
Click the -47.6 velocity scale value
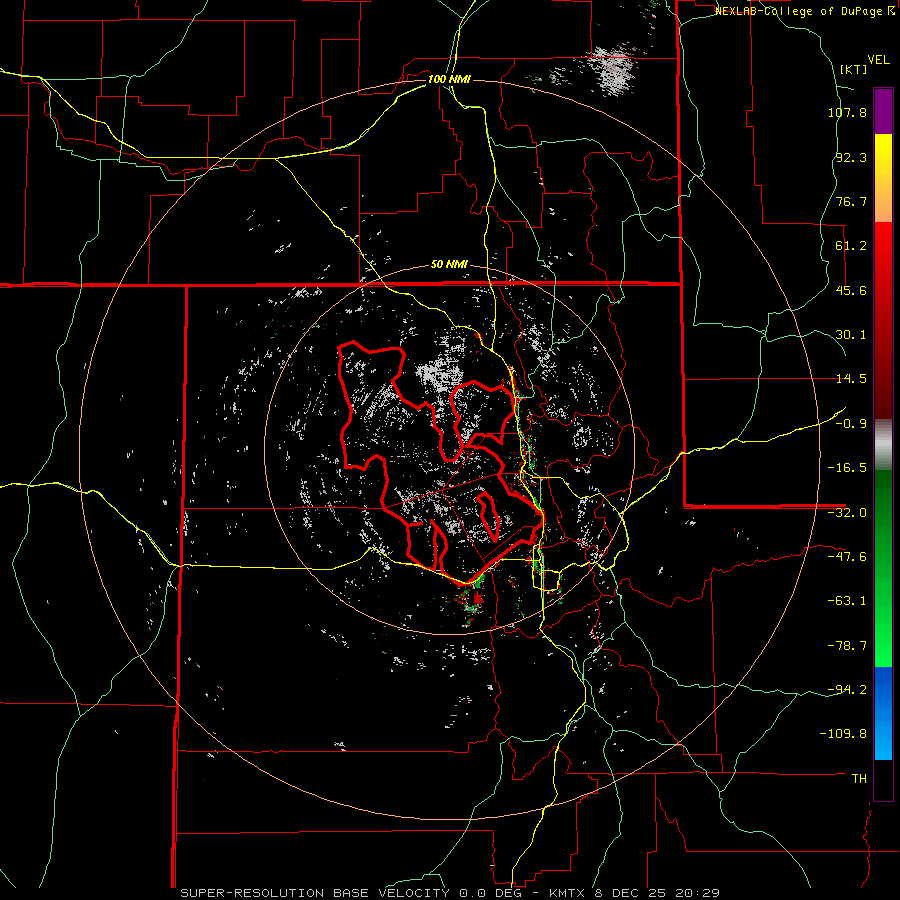[847, 556]
